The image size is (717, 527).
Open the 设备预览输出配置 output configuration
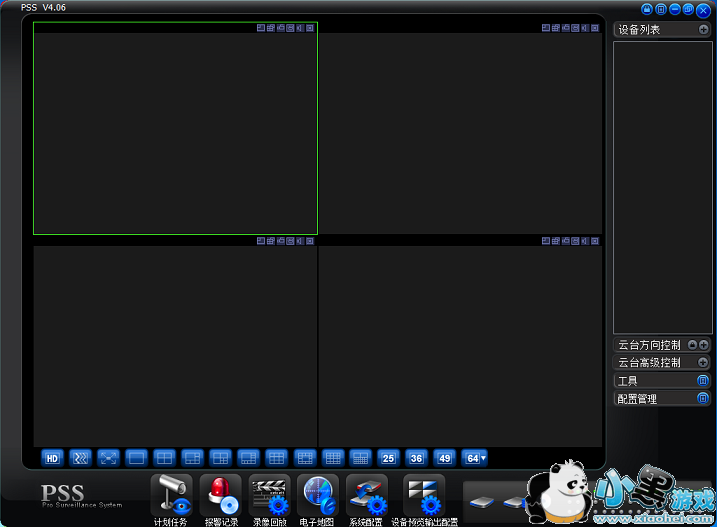(424, 495)
